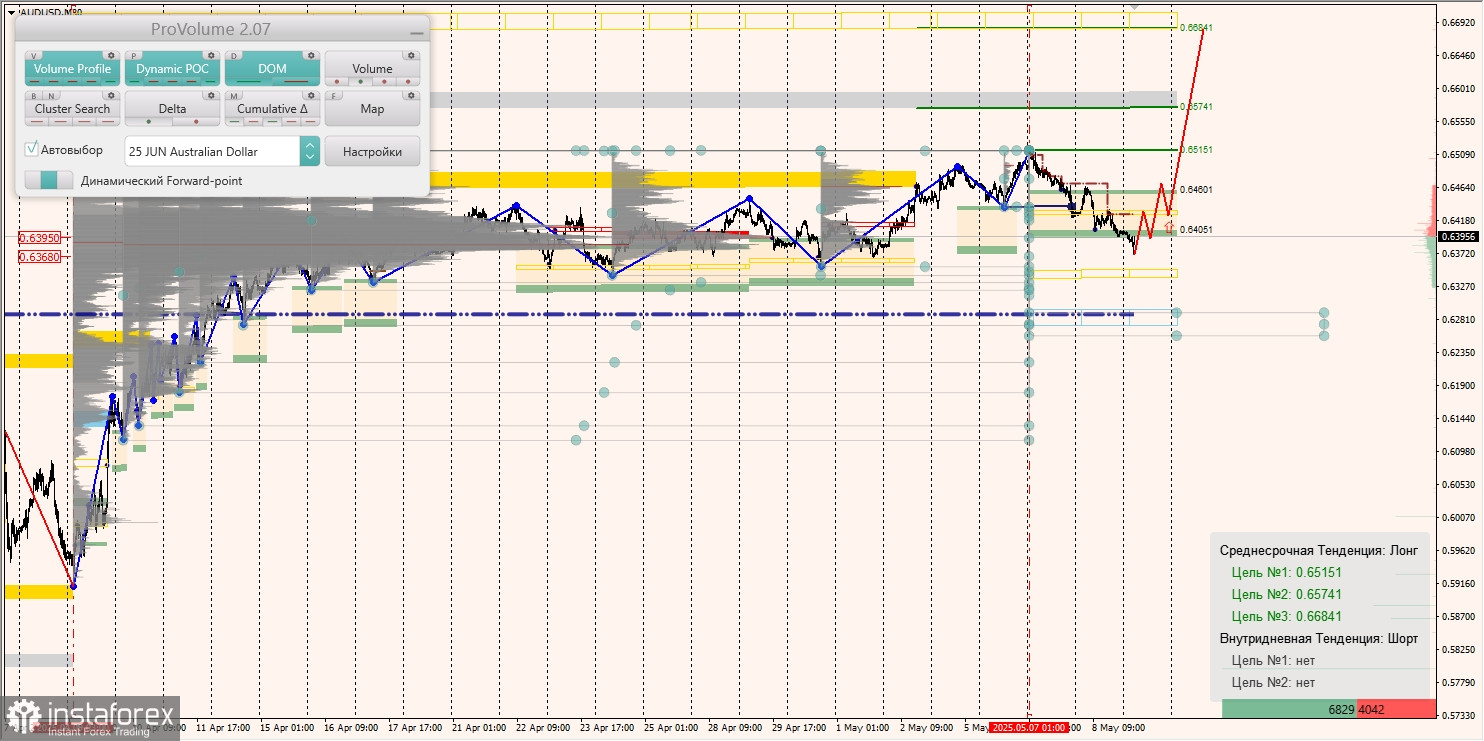Click the 8 May 09:00 time label
This screenshot has width=1484, height=741.
(x=1118, y=728)
